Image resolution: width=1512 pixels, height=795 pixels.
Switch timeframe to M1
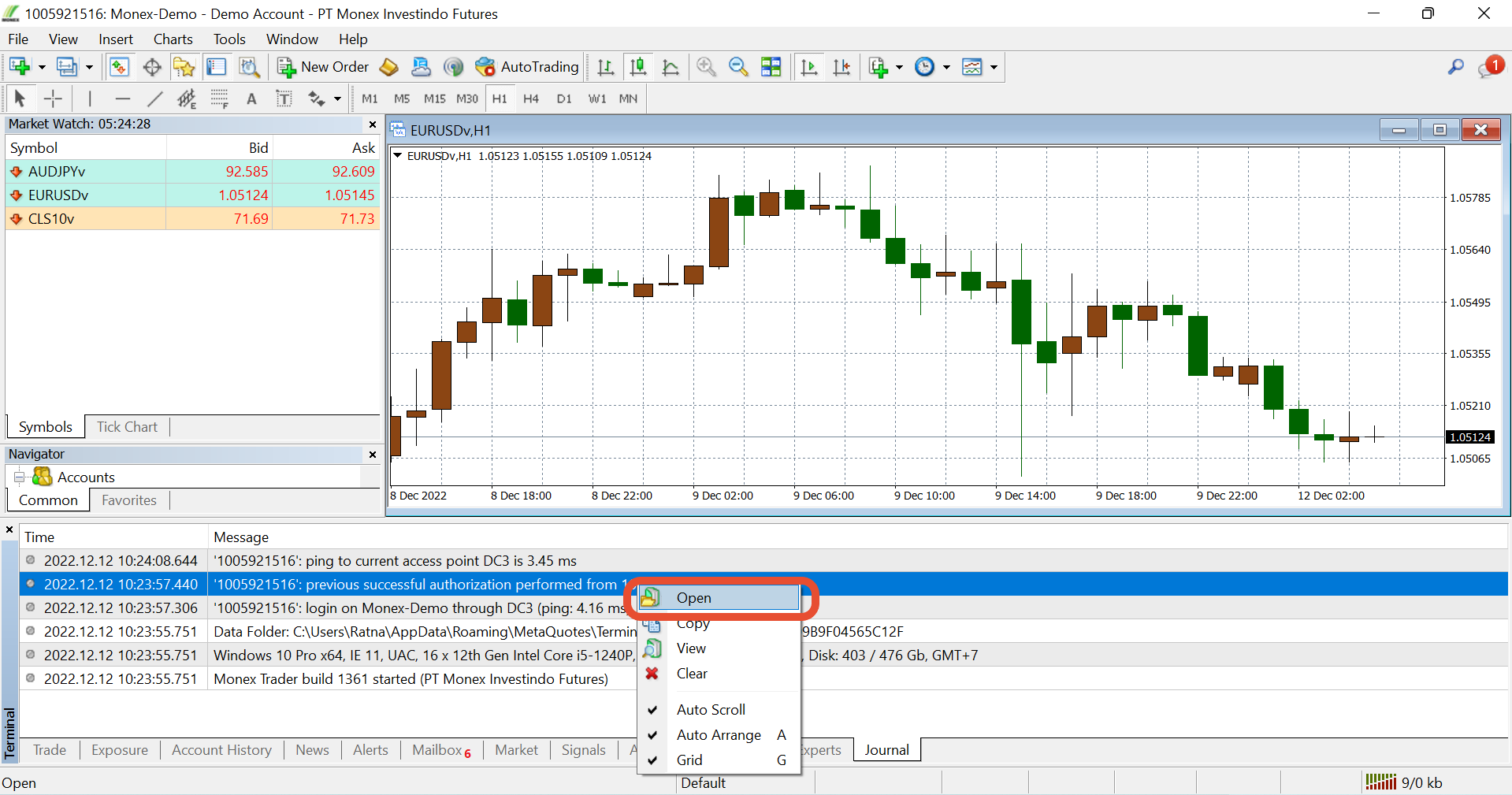pos(370,98)
